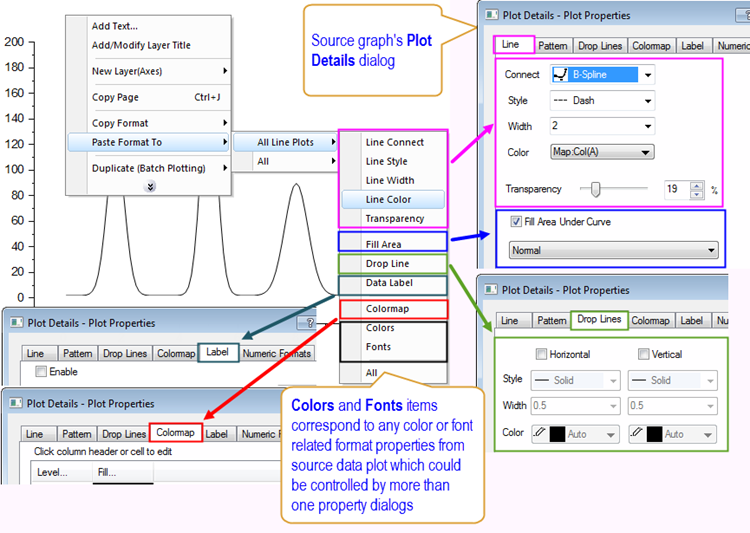
Task: Click the transparency percent value field
Action: pyautogui.click(x=677, y=188)
